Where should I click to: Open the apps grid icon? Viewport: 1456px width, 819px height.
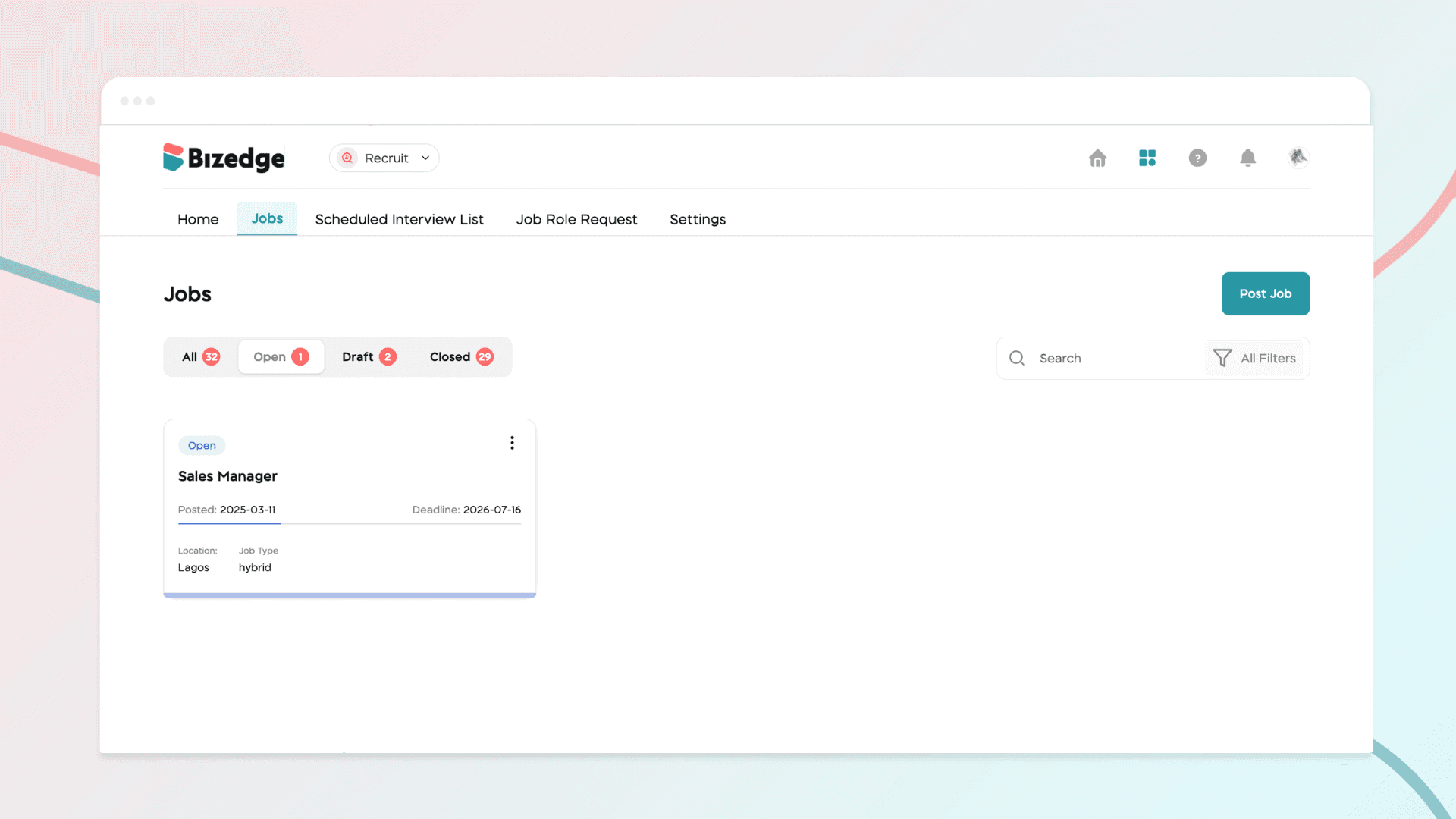(x=1147, y=158)
